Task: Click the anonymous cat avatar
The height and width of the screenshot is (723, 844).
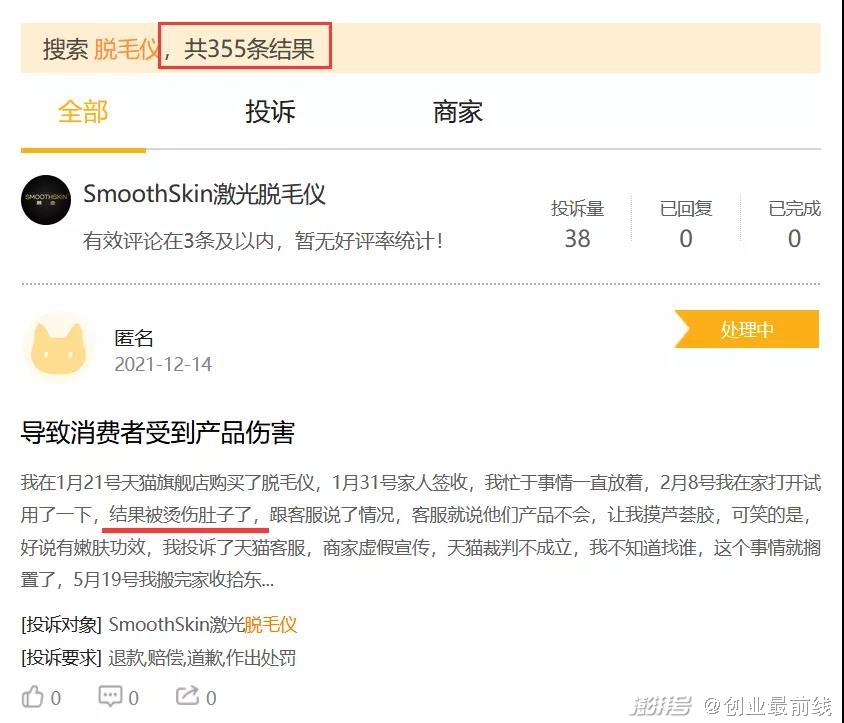Action: click(58, 349)
